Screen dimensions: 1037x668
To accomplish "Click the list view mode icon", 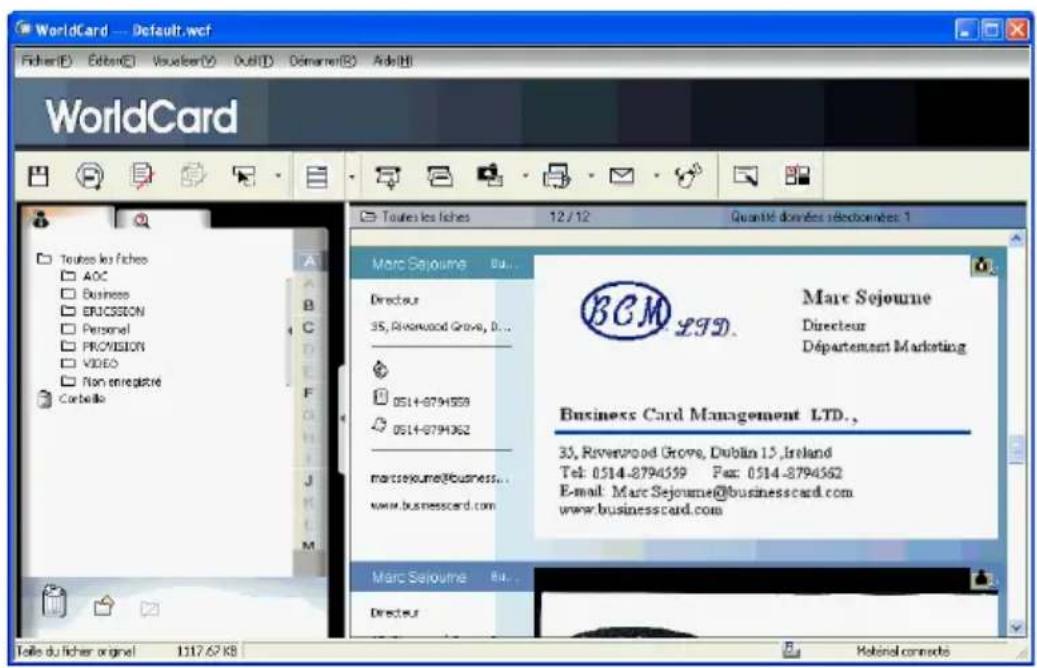I will click(x=317, y=177).
